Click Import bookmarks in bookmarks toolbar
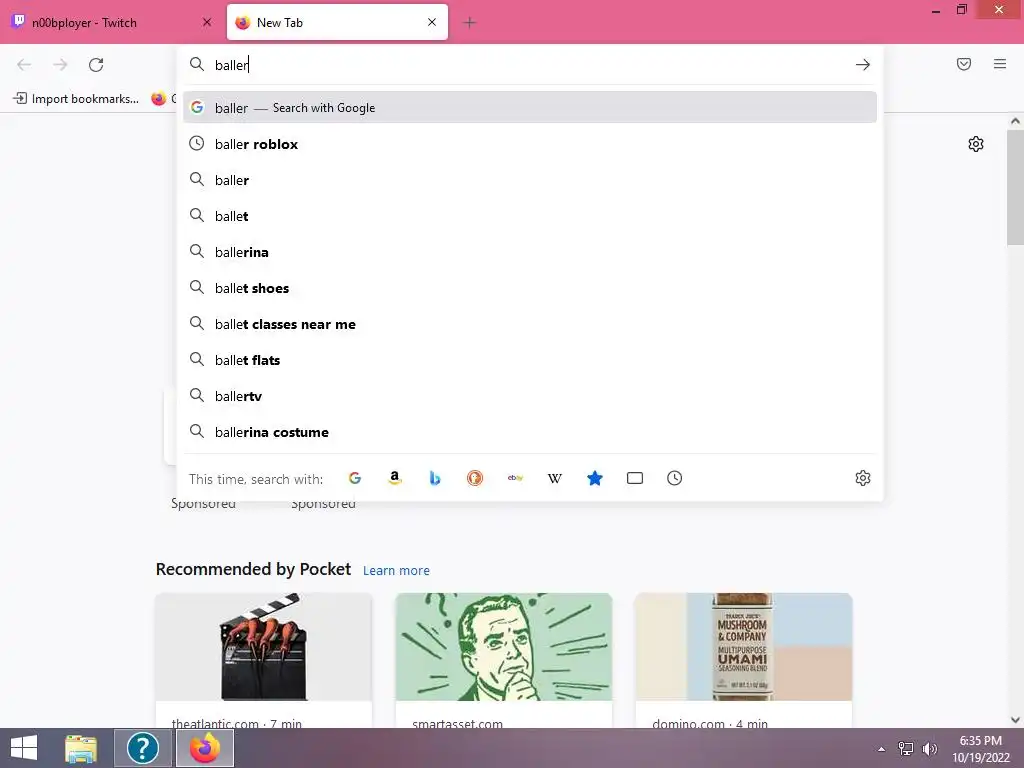The image size is (1024, 768). point(76,99)
